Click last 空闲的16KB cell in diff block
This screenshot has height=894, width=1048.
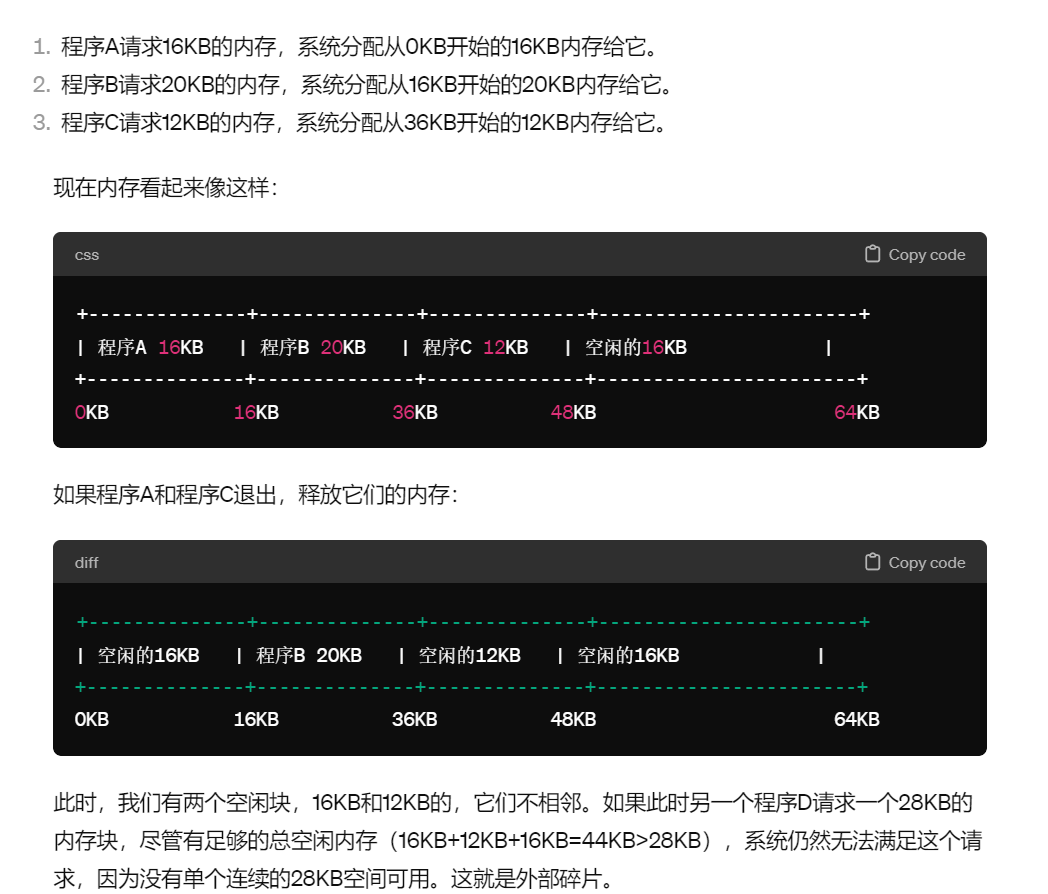[x=628, y=655]
